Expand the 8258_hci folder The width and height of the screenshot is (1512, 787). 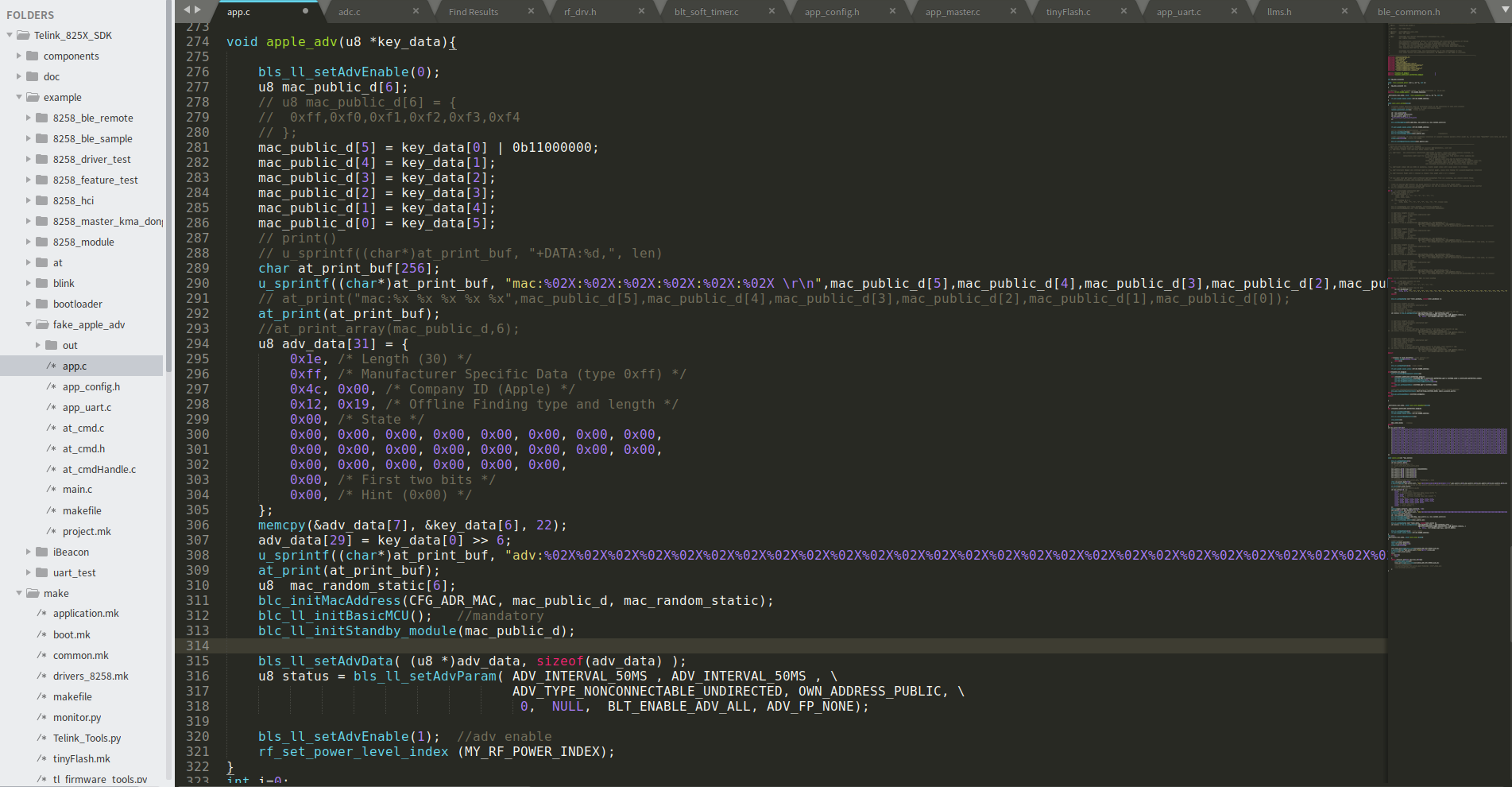(29, 200)
